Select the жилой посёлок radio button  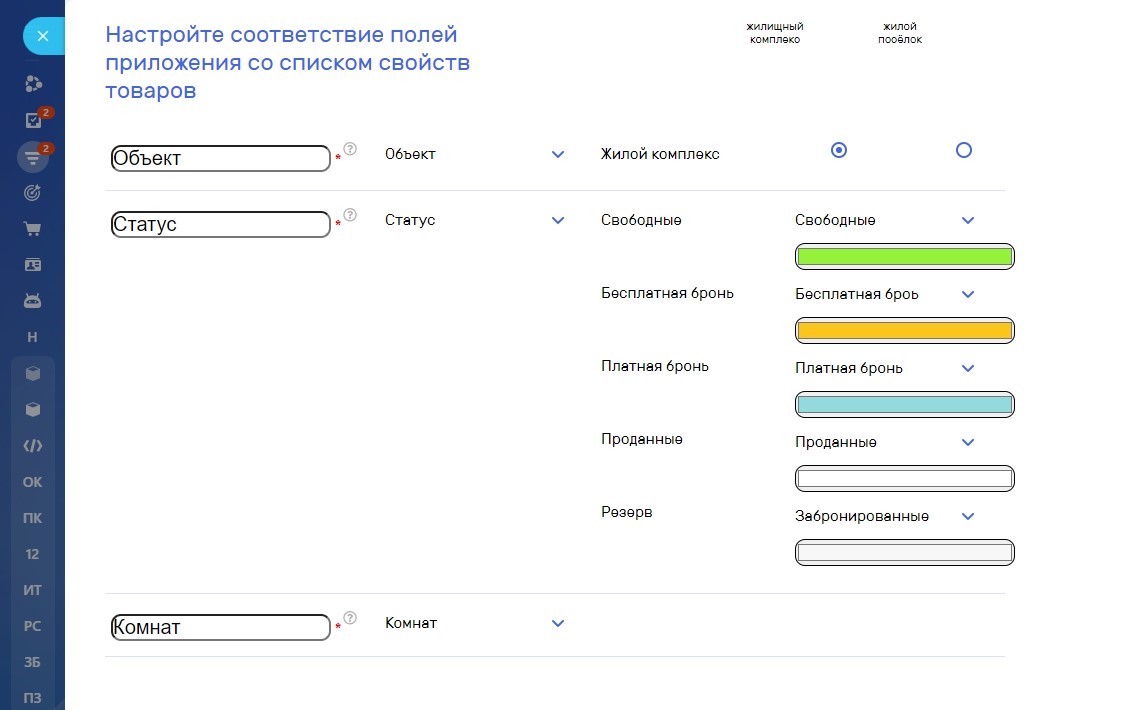pyautogui.click(x=963, y=150)
